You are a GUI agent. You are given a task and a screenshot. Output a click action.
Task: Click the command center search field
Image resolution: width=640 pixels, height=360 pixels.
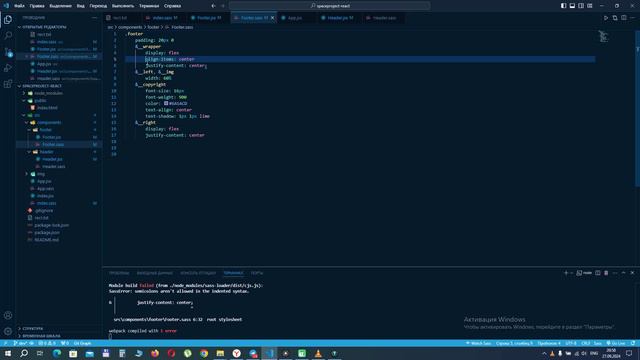[329, 6]
